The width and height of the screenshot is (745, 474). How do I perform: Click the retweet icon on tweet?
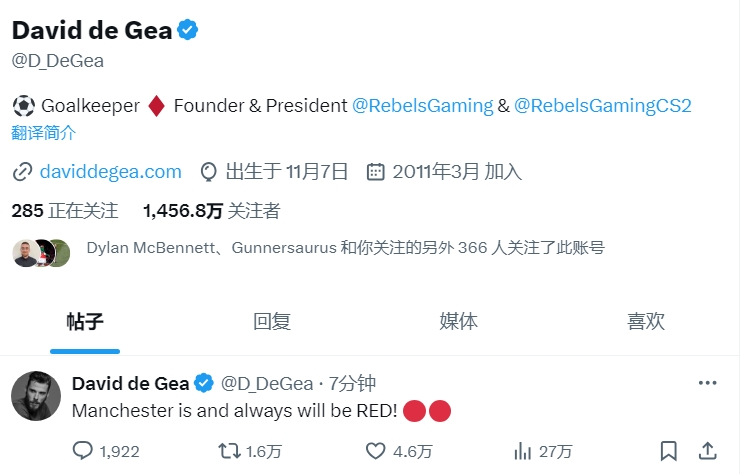[x=229, y=451]
